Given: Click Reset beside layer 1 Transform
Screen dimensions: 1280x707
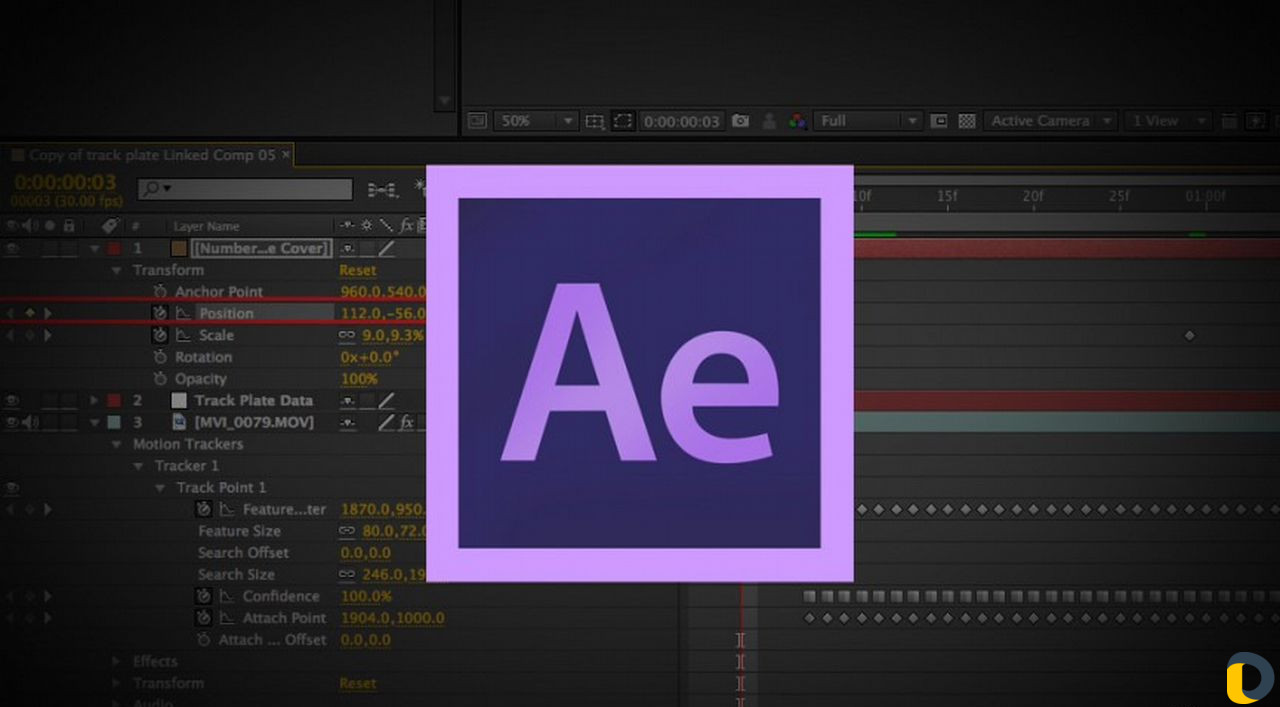Looking at the screenshot, I should (x=358, y=271).
